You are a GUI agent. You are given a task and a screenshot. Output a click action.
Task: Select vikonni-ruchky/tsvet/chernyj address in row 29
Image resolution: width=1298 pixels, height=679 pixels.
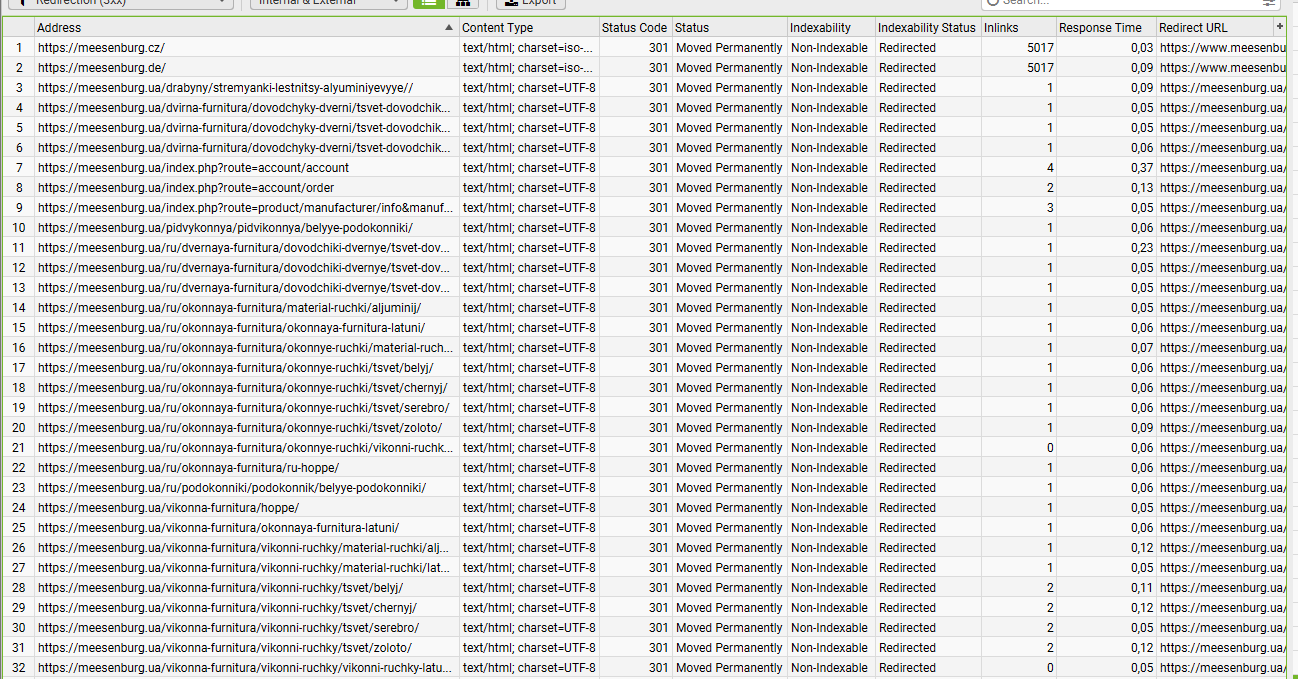[x=227, y=608]
